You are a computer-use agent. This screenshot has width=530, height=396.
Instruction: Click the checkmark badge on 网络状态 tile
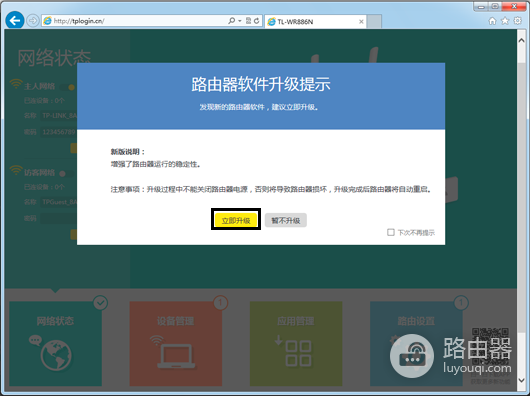coord(100,303)
